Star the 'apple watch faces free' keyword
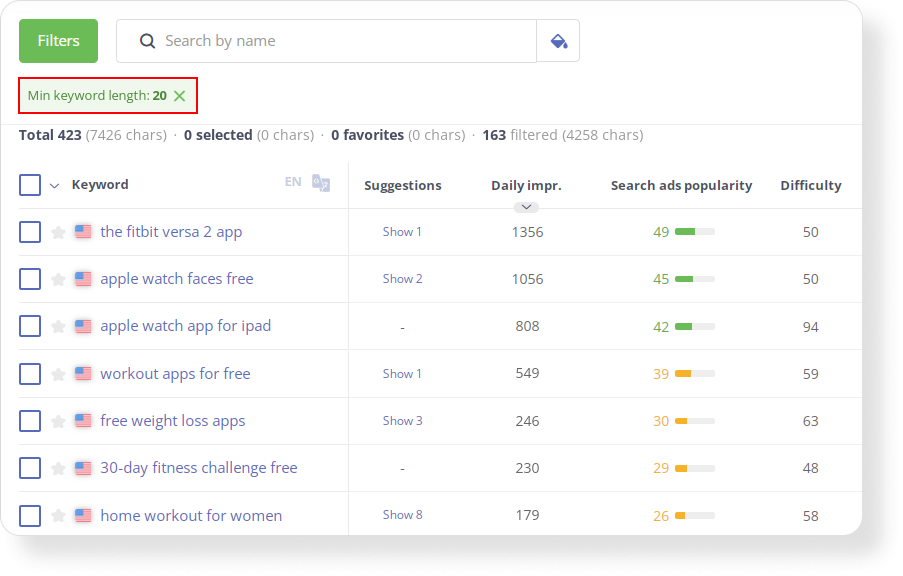The width and height of the screenshot is (903, 576). 58,279
